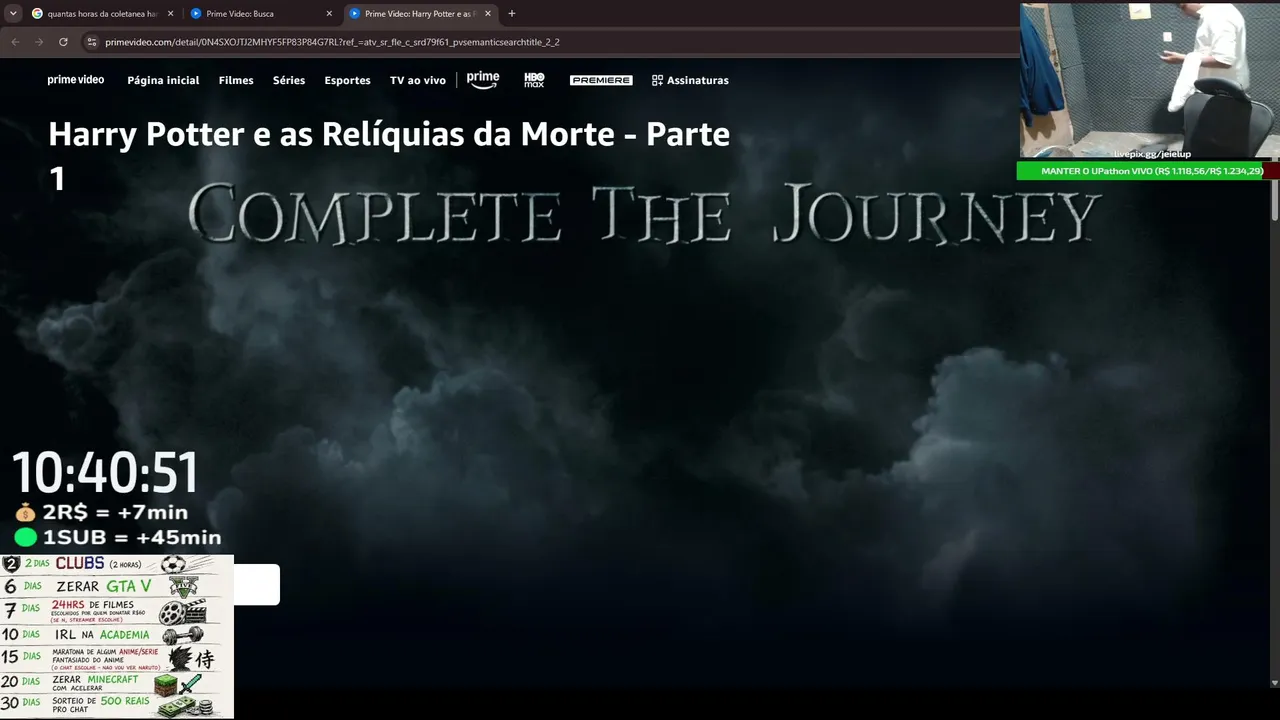Viewport: 1280px width, 720px height.
Task: Click the '20 DIAS ZERAR MINECRAFT' goal row
Action: pyautogui.click(x=117, y=683)
